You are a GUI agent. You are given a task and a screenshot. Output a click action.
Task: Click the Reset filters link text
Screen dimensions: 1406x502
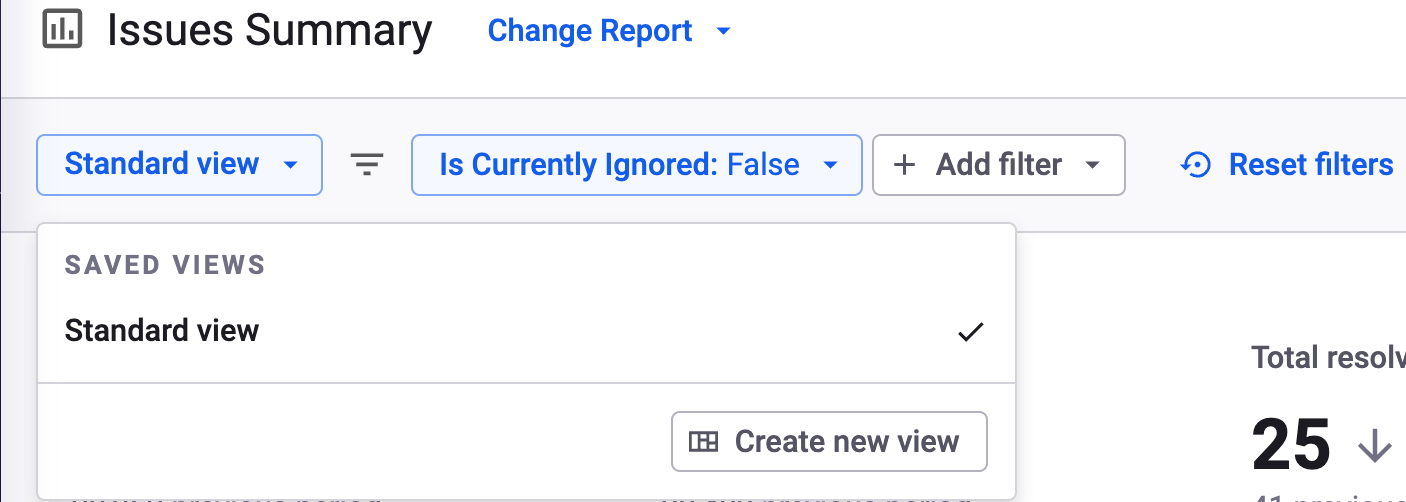[1310, 165]
